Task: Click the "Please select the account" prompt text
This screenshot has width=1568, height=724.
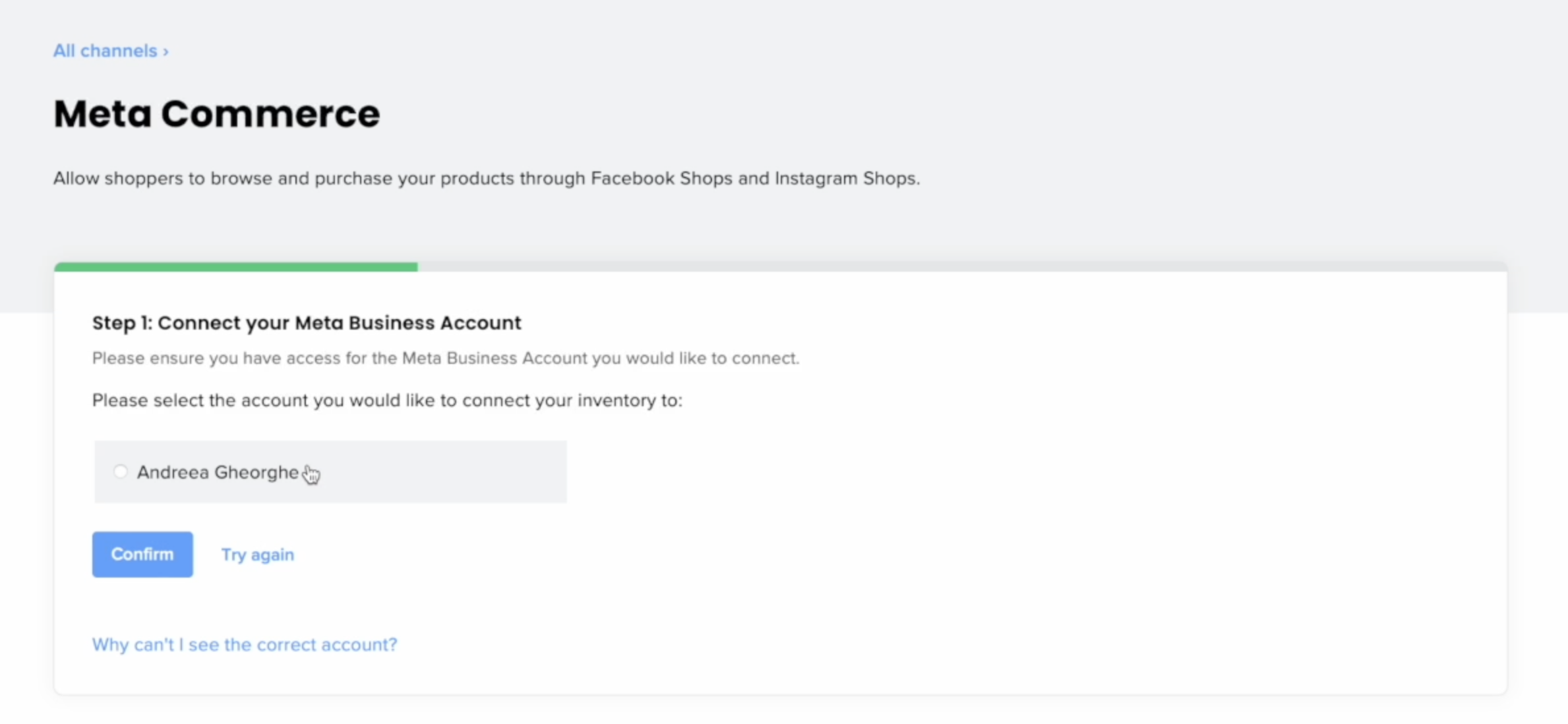Action: tap(387, 400)
